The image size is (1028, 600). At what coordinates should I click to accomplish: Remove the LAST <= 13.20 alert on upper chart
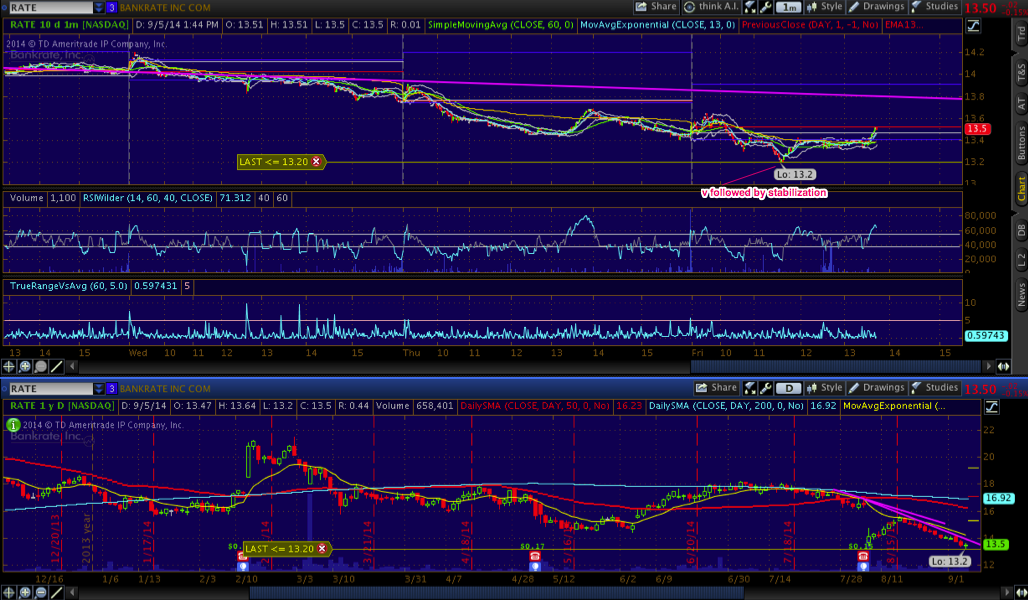click(317, 161)
